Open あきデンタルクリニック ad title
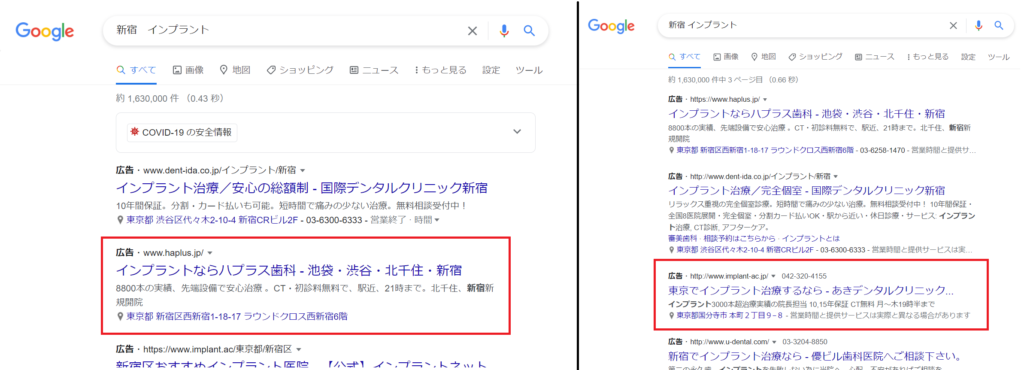This screenshot has height=370, width=1024. tap(811, 290)
